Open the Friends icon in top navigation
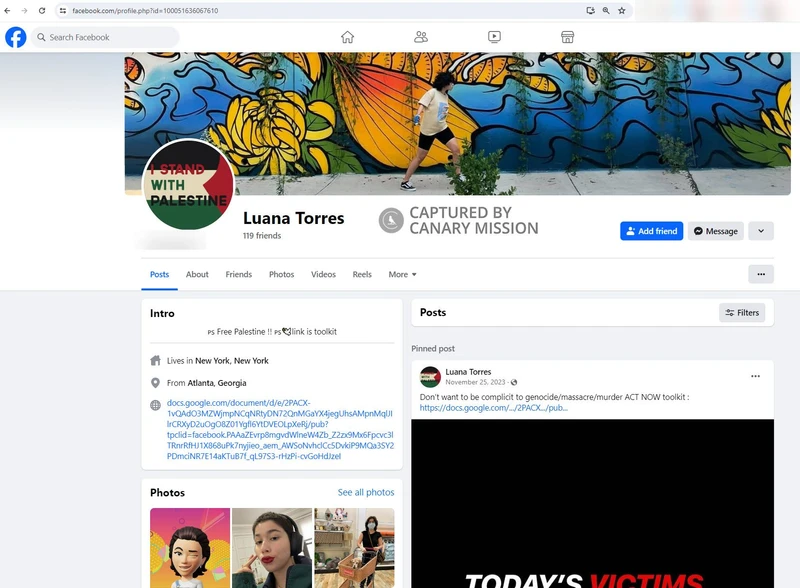This screenshot has width=800, height=588. 421,37
